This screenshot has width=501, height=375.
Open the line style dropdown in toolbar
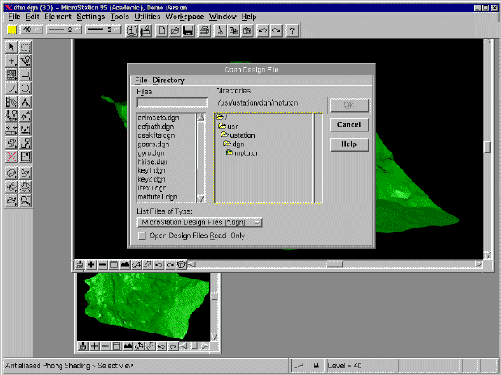[64, 30]
